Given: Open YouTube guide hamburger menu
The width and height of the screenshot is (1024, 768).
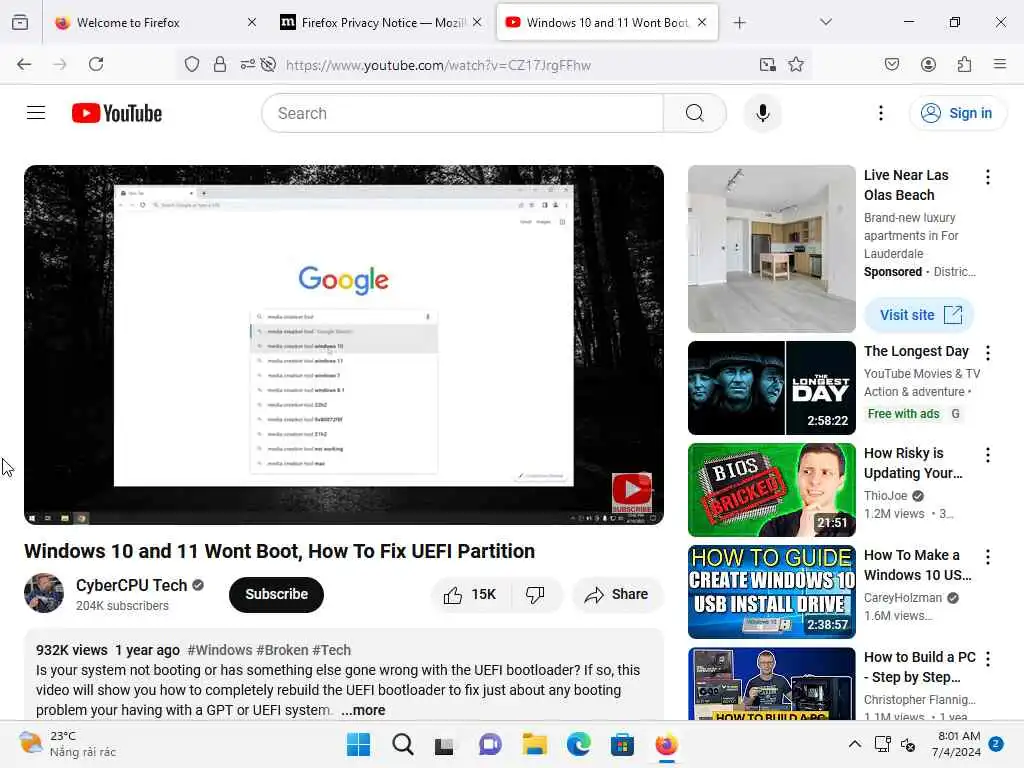Looking at the screenshot, I should click(36, 113).
